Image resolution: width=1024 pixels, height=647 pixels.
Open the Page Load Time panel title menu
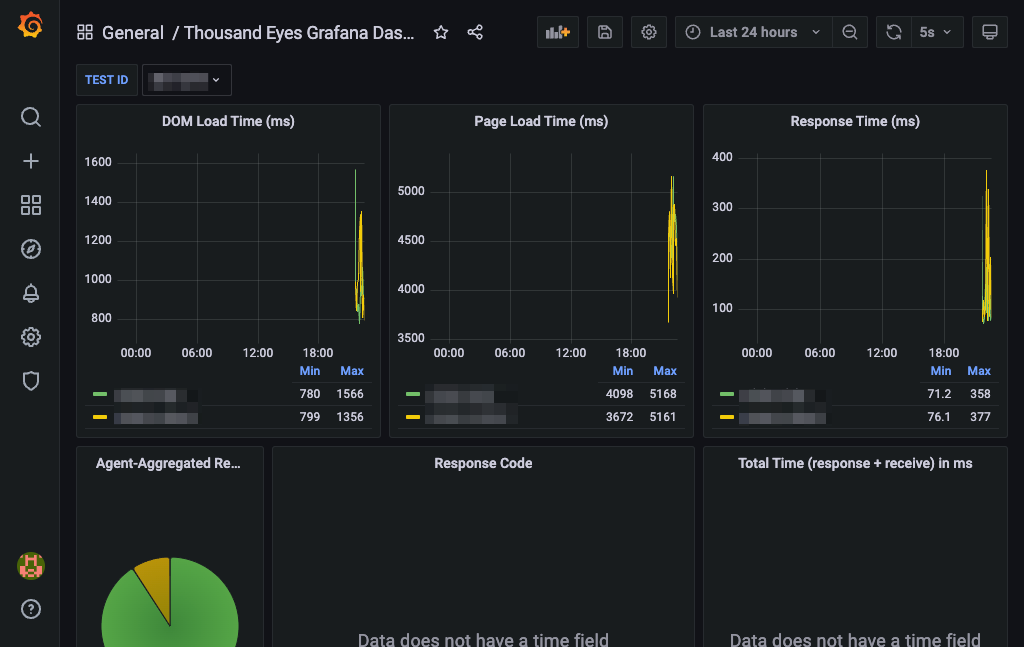pyautogui.click(x=541, y=121)
